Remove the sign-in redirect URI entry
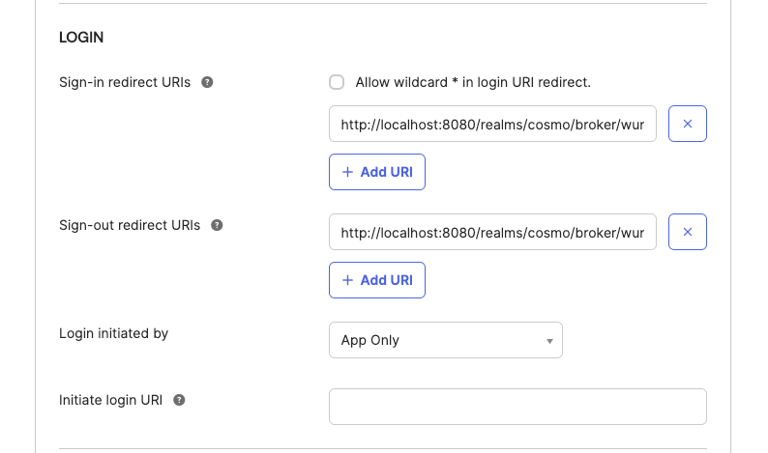The image size is (768, 453). [687, 124]
